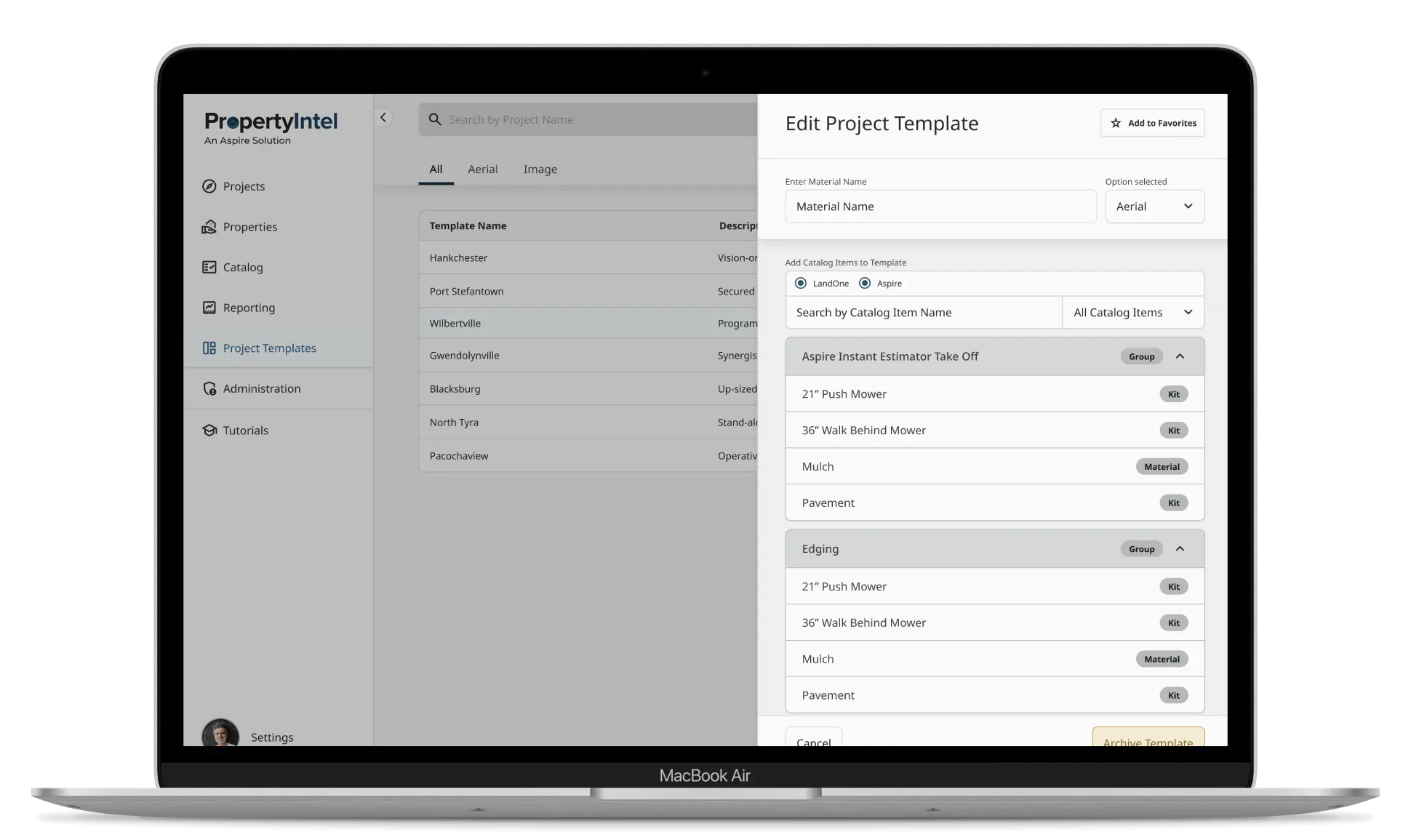
Task: Click the Material Name input field
Action: point(940,207)
